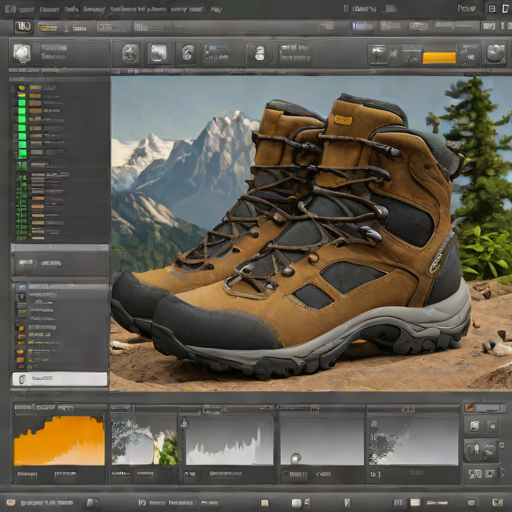The height and width of the screenshot is (512, 512).
Task: Expand the grey header bar above the lower-left list
Action: (x=60, y=286)
